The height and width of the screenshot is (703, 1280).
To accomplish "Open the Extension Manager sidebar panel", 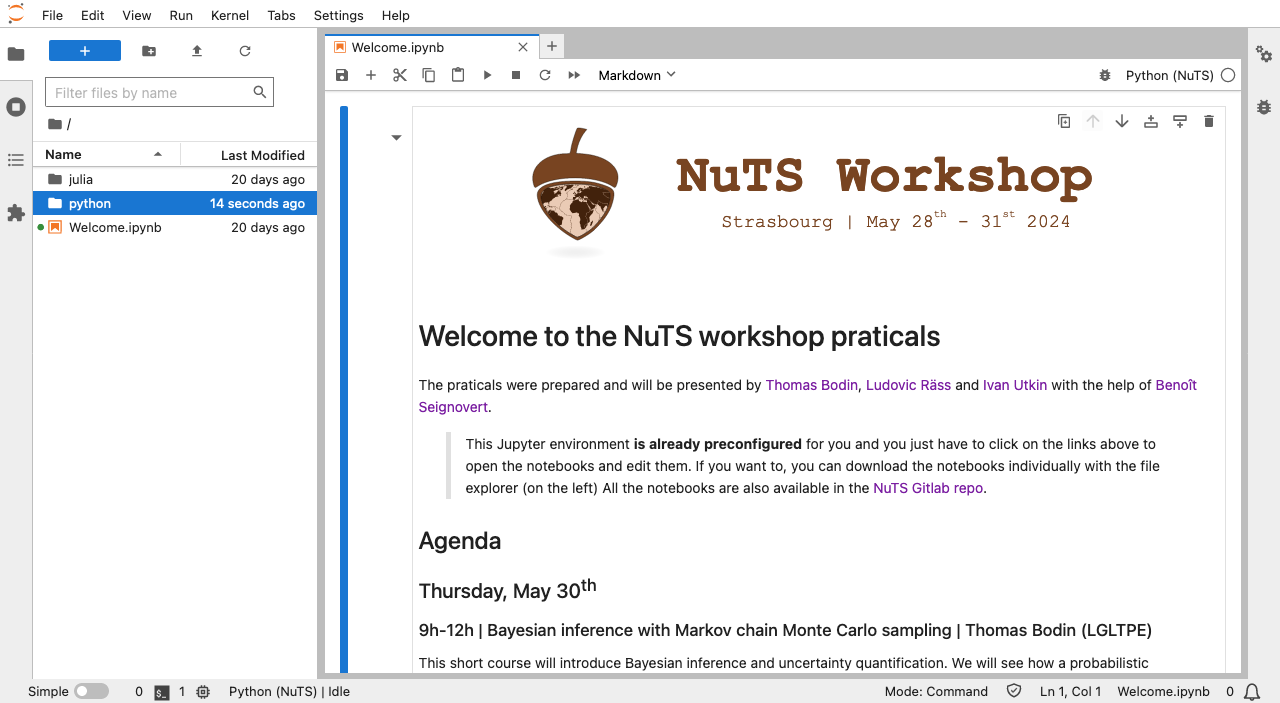I will pyautogui.click(x=16, y=213).
